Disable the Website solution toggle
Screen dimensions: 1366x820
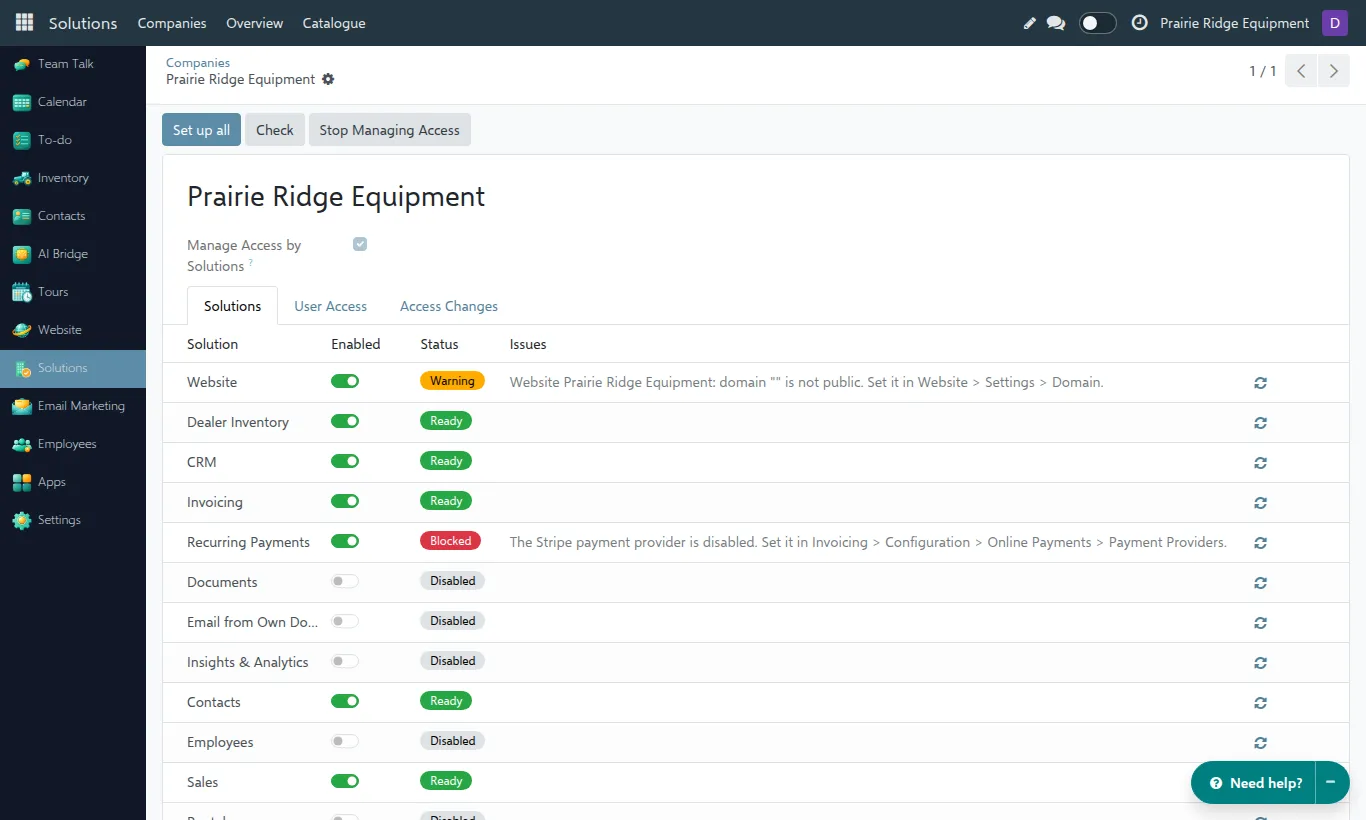(345, 381)
